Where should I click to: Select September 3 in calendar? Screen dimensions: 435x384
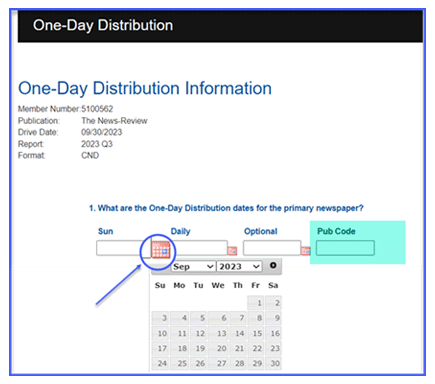point(161,318)
